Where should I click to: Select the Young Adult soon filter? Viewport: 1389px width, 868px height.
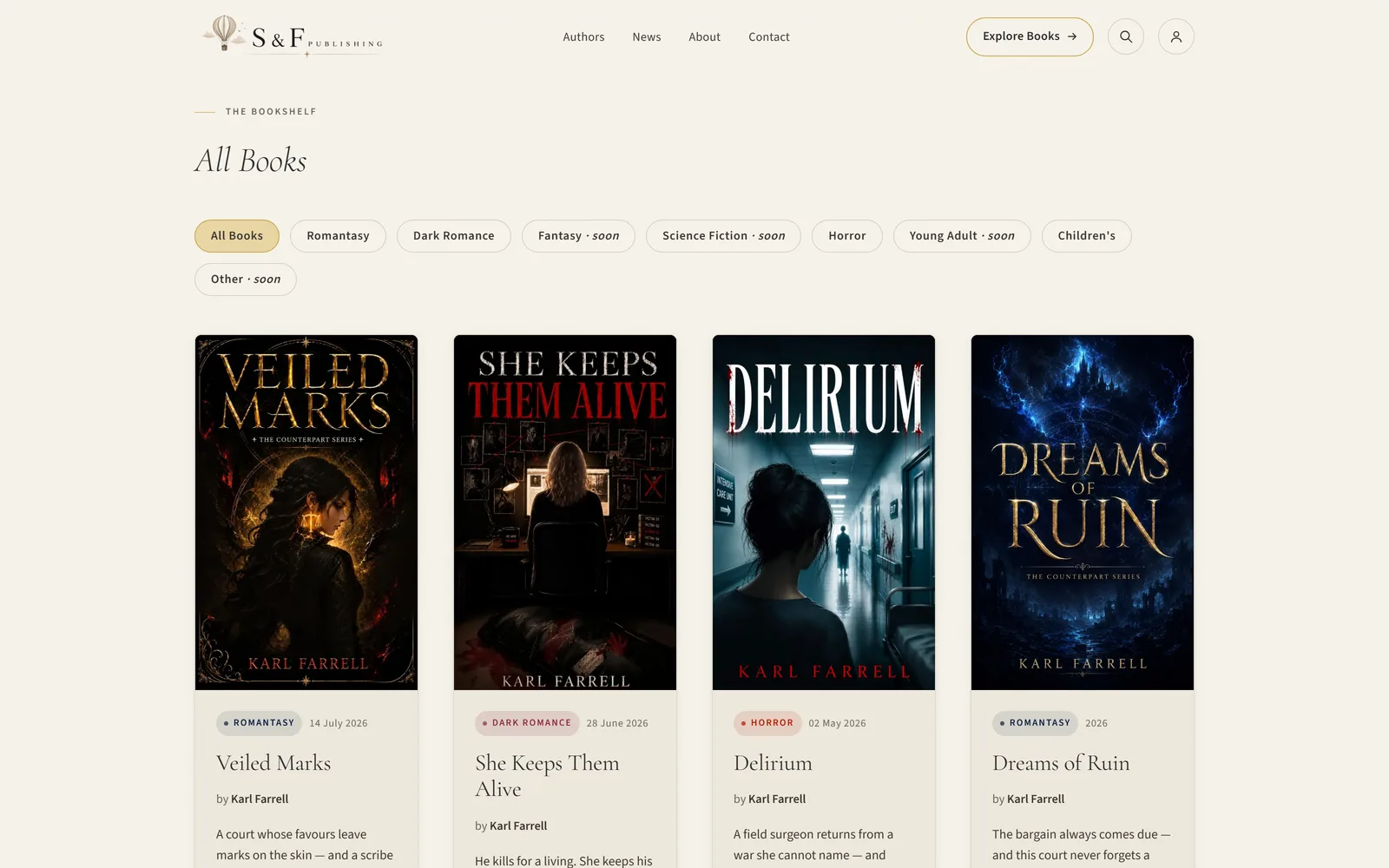[x=962, y=236]
